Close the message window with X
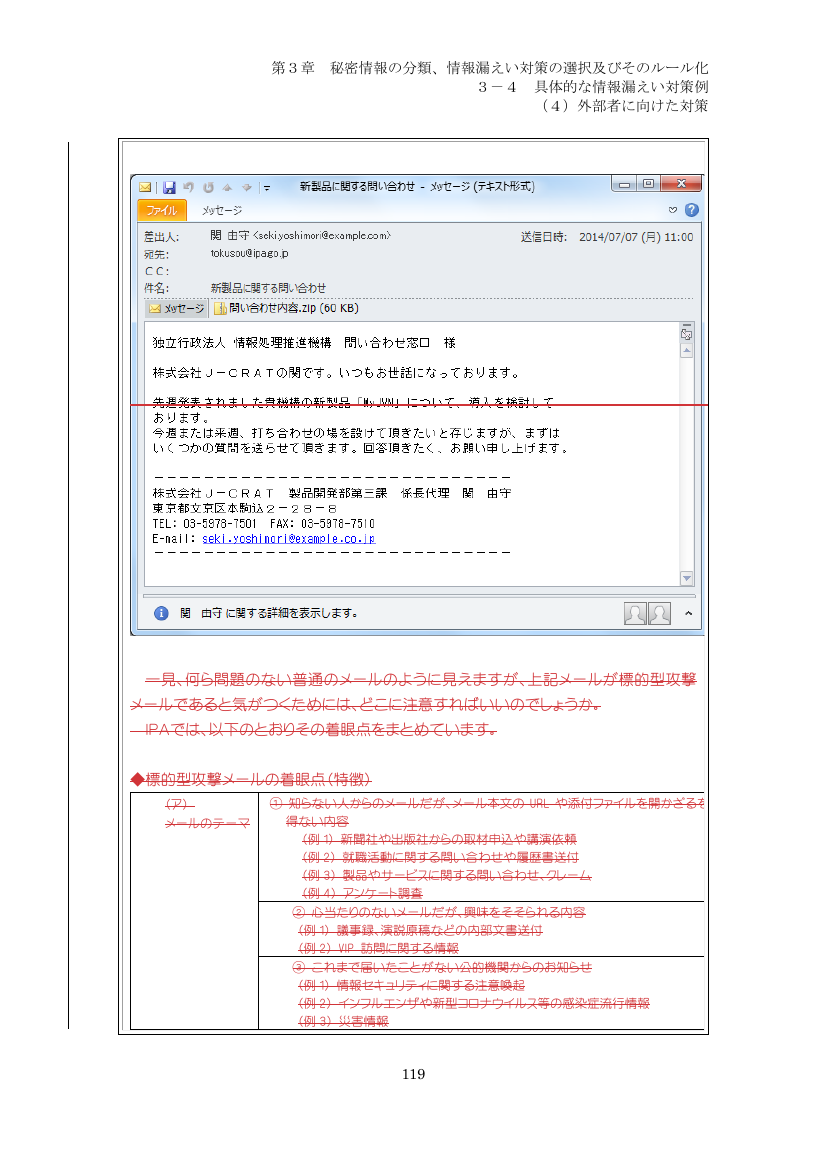 click(x=681, y=184)
